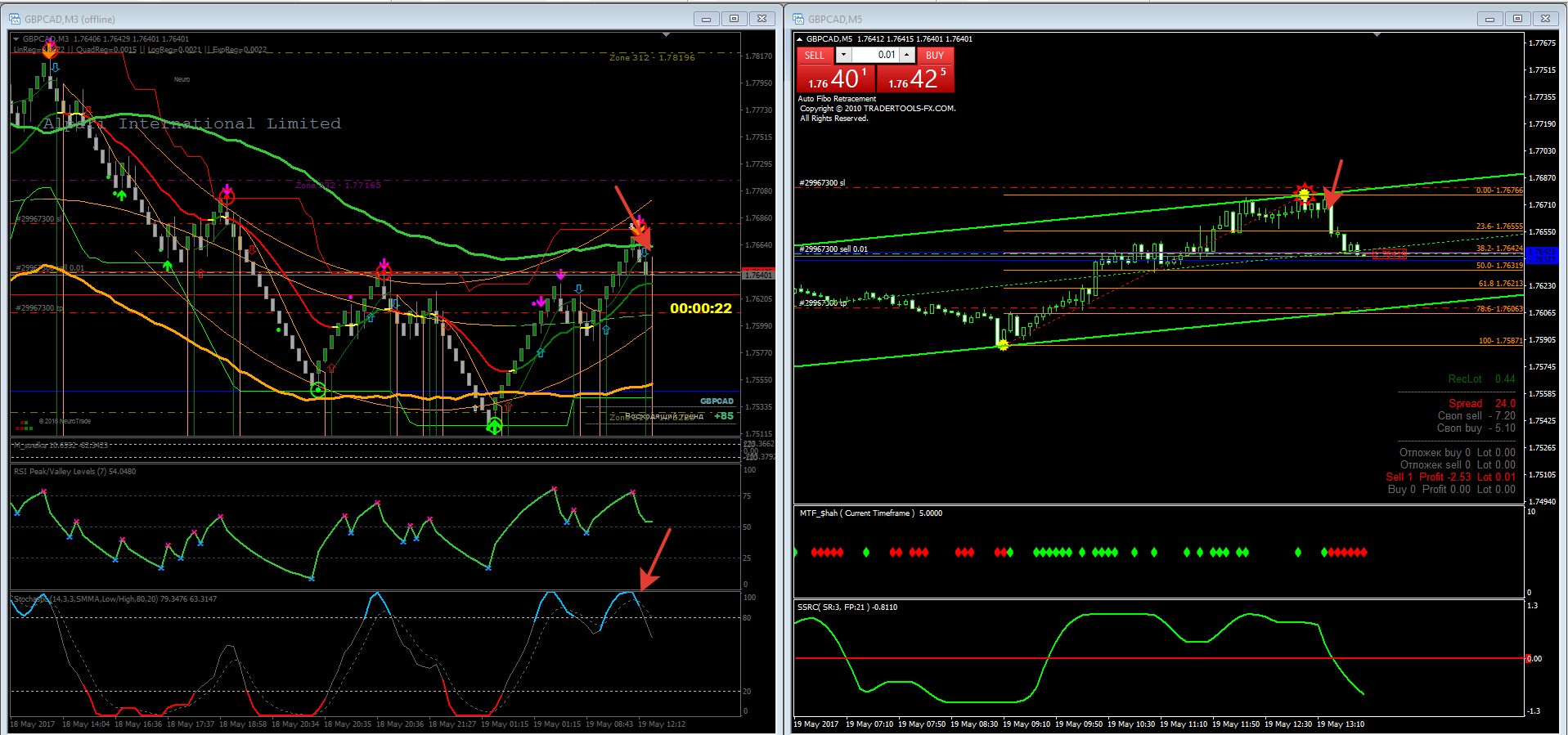The width and height of the screenshot is (1568, 735).
Task: Click the "19 May 13:10" time axis label
Action: click(1341, 724)
